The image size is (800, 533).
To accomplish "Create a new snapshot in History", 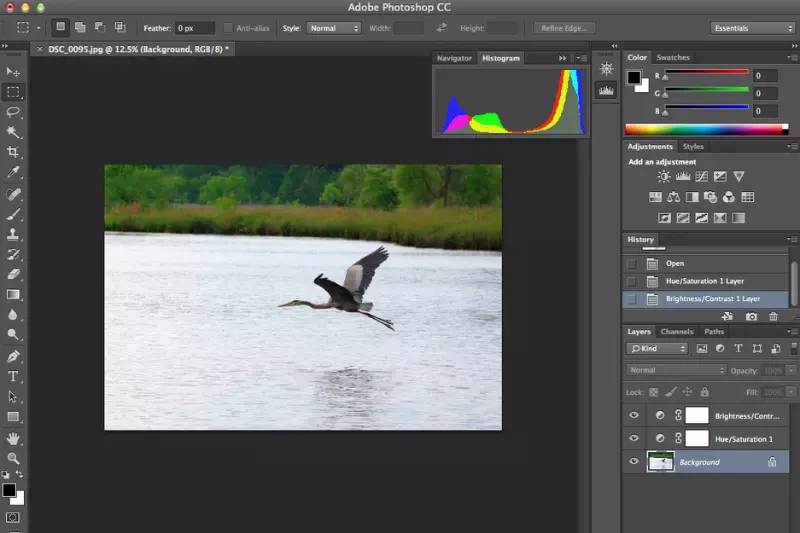I will pyautogui.click(x=751, y=316).
